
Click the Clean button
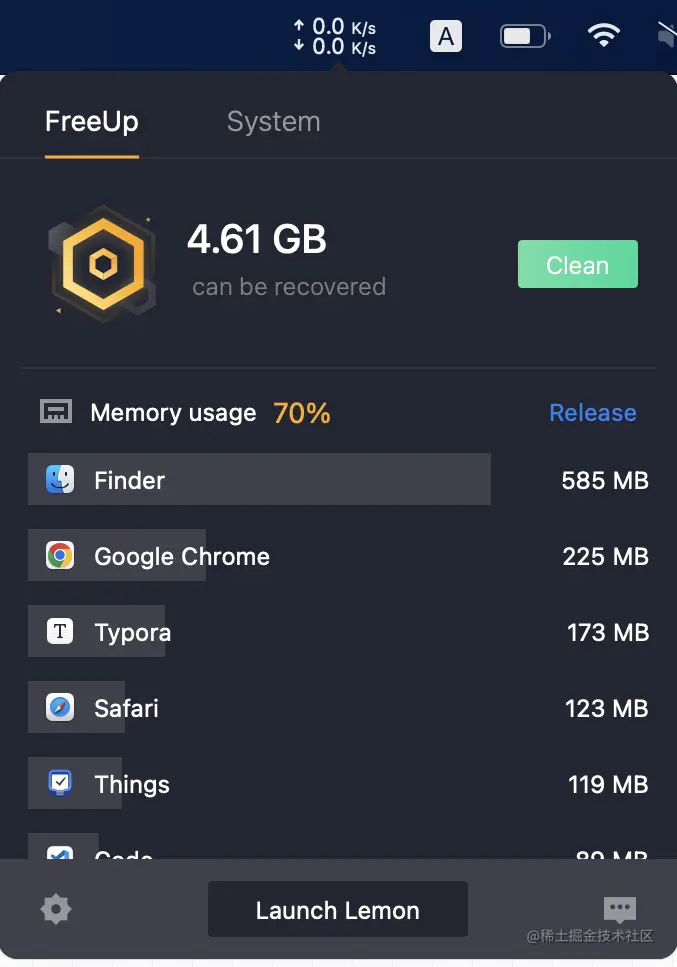pos(577,264)
